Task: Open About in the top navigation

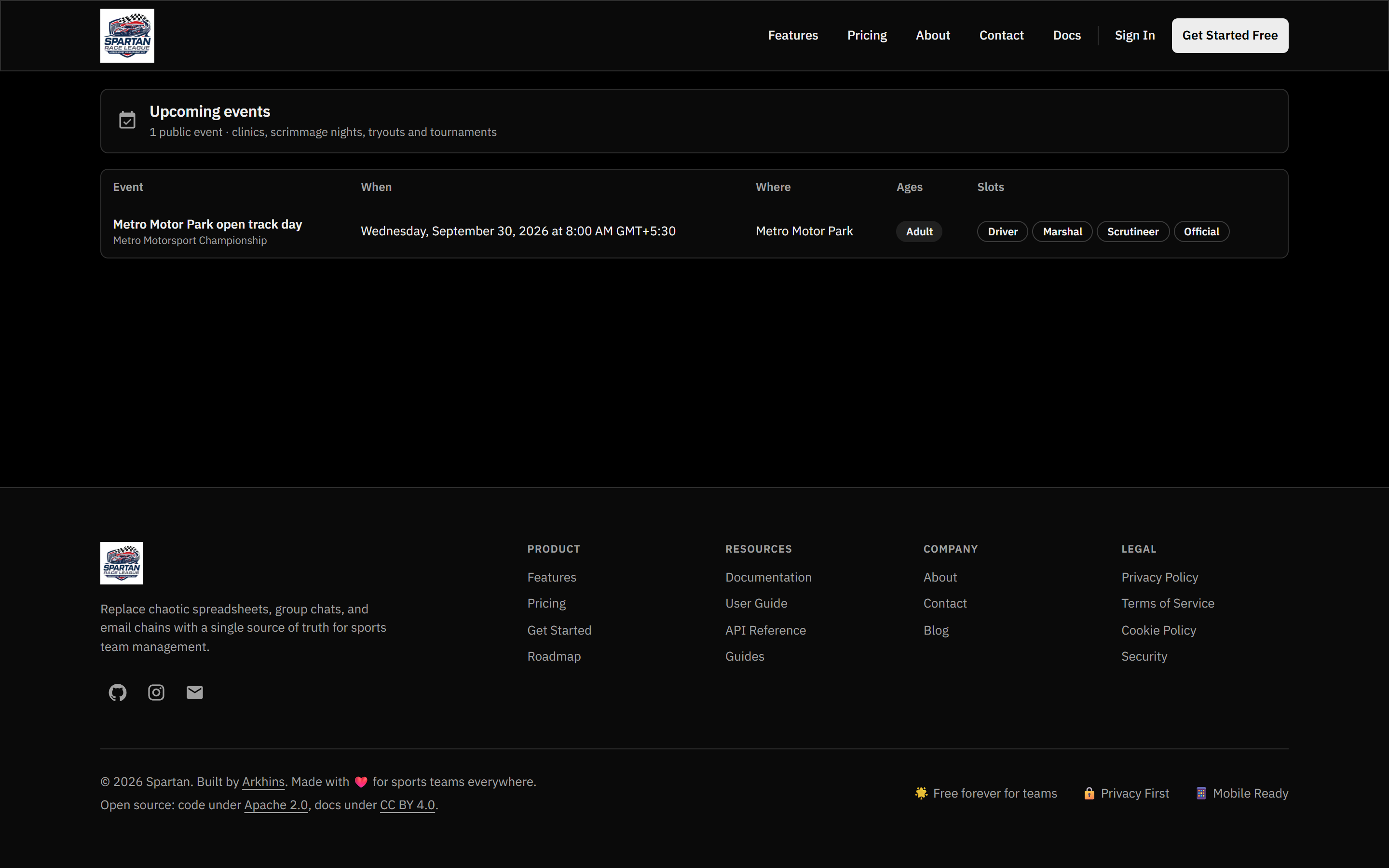Action: (x=933, y=36)
